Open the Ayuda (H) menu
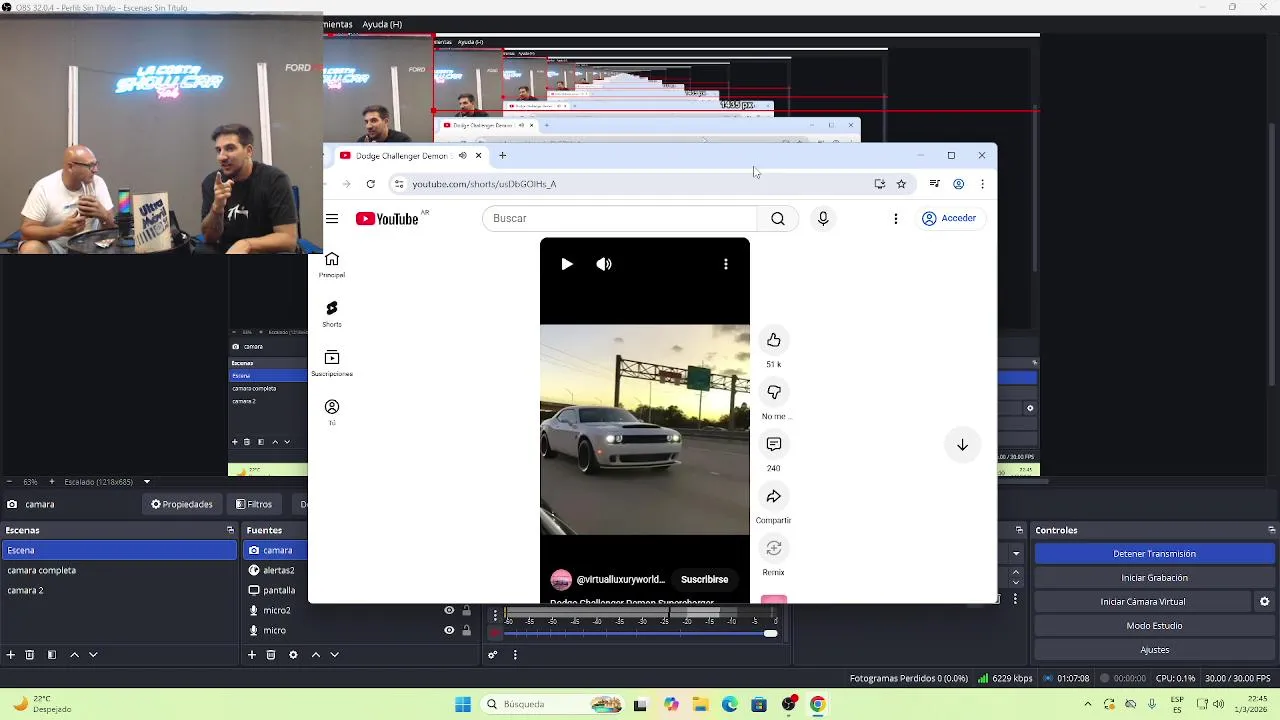 [x=382, y=24]
